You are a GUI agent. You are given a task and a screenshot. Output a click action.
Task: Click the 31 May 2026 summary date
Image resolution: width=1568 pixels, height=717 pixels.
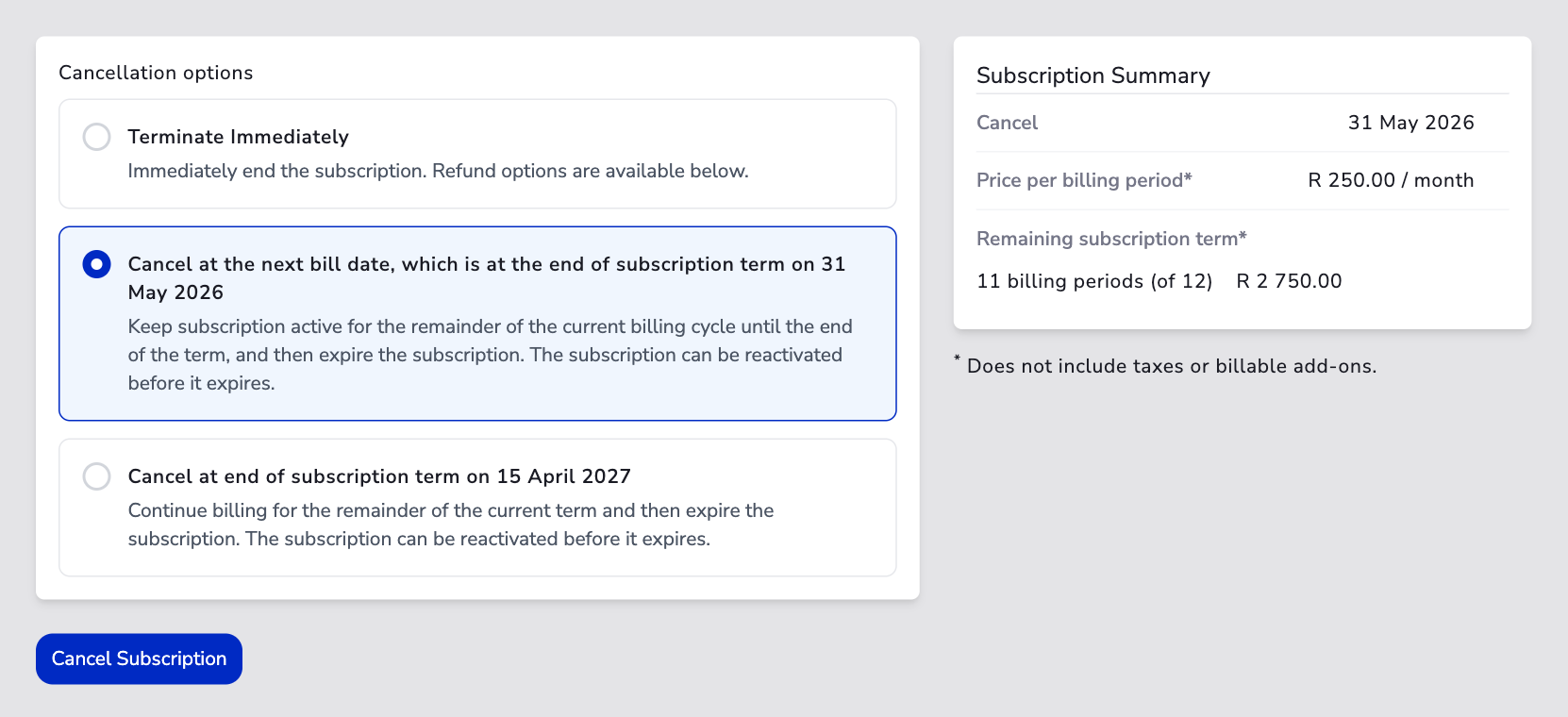coord(1410,123)
